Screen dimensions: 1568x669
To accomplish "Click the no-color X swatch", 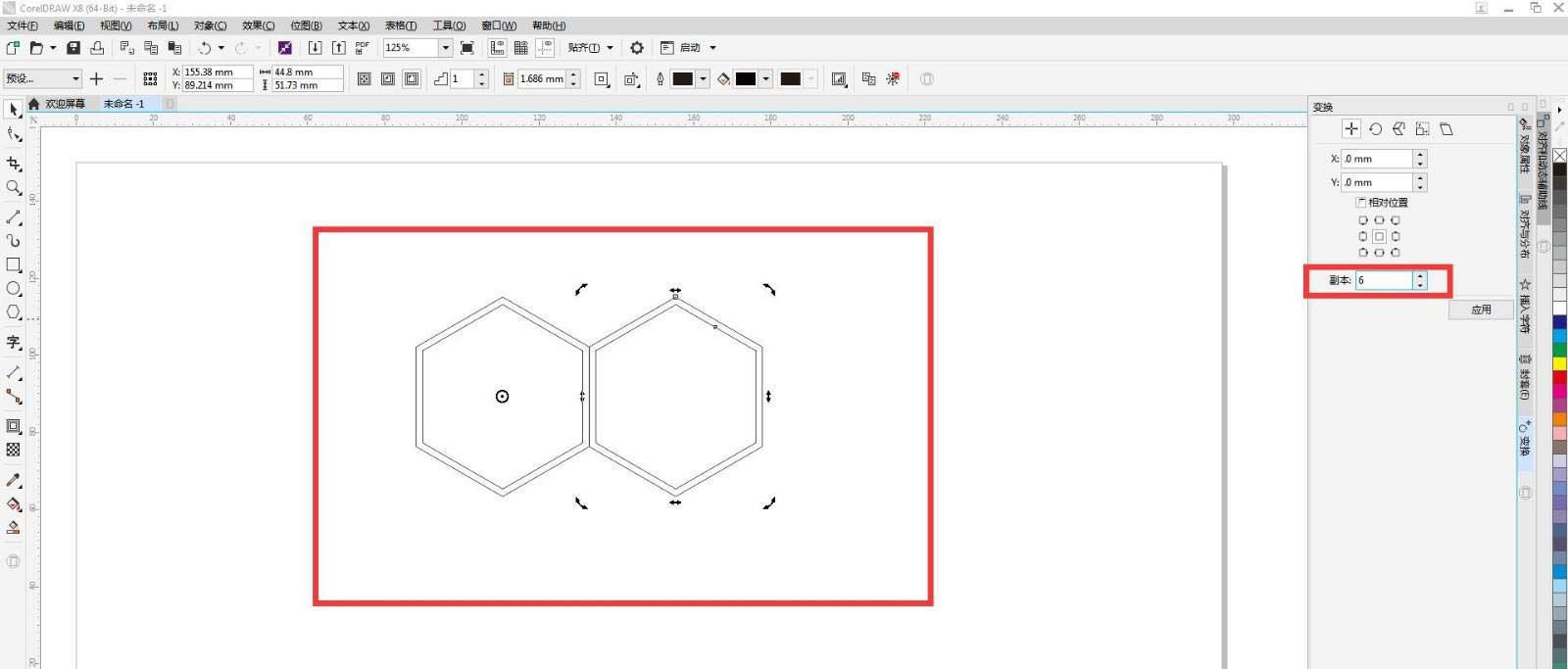I will click(1559, 156).
